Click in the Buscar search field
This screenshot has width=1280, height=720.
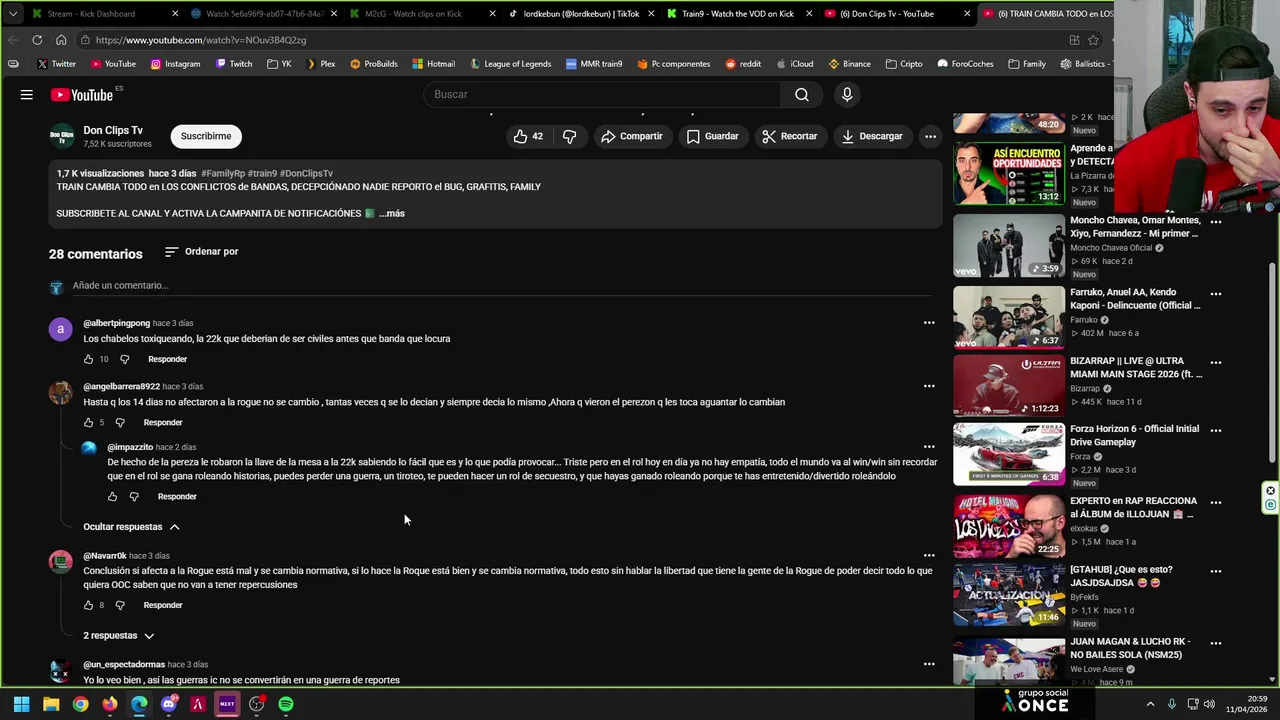602,94
